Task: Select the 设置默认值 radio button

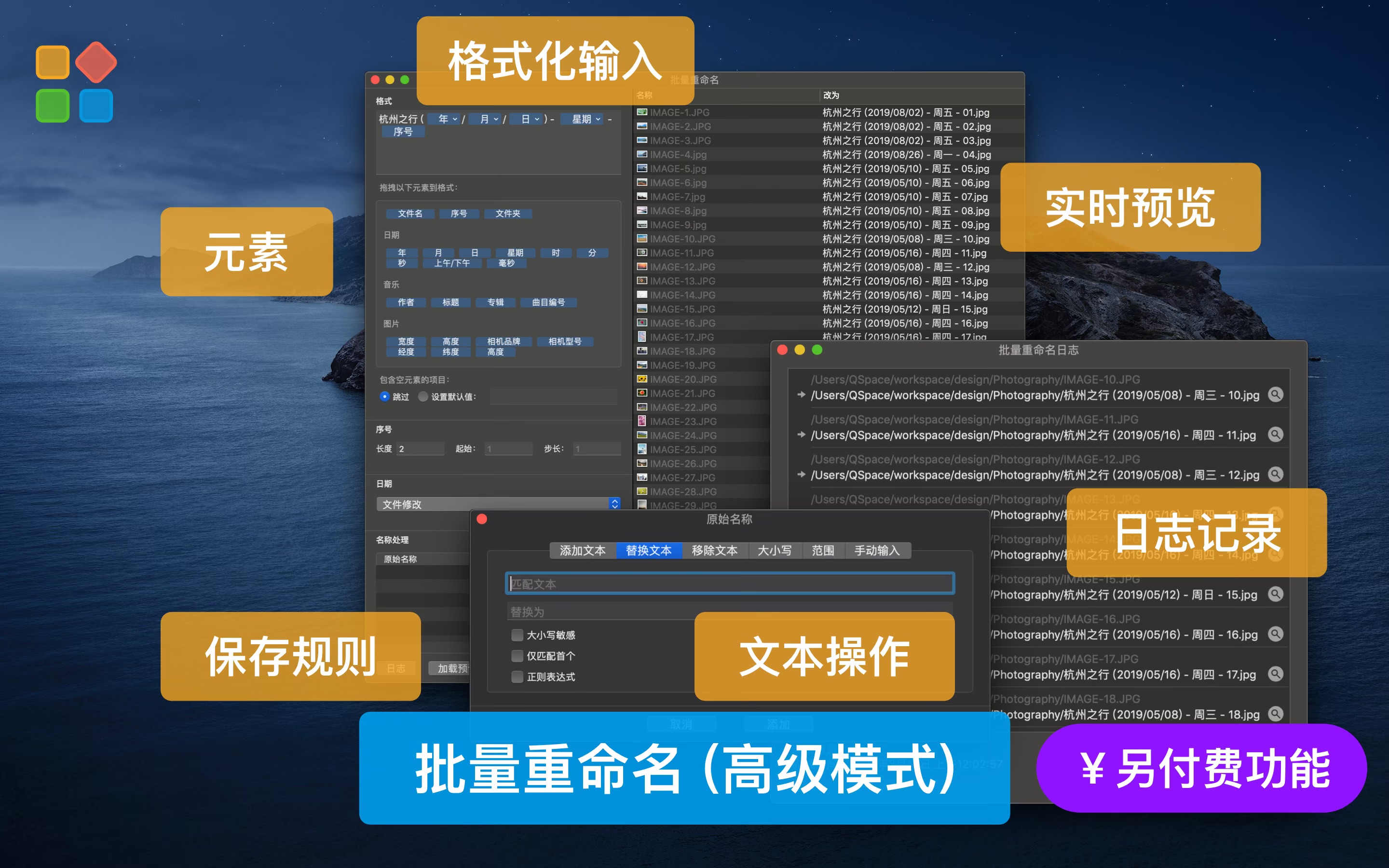Action: point(423,397)
